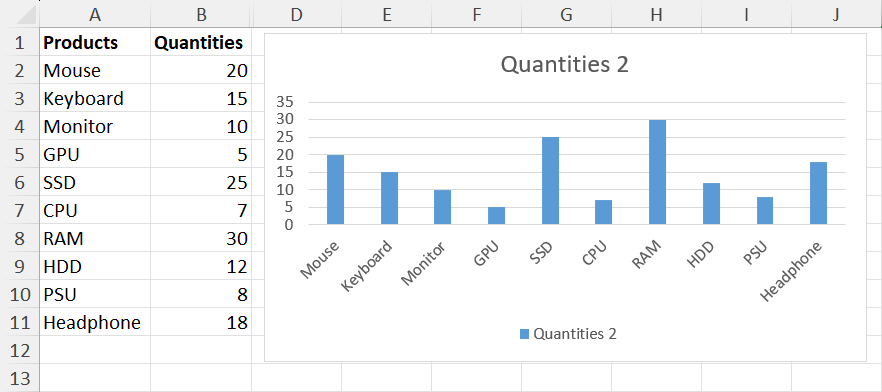Select column F header
The width and height of the screenshot is (882, 392).
476,15
